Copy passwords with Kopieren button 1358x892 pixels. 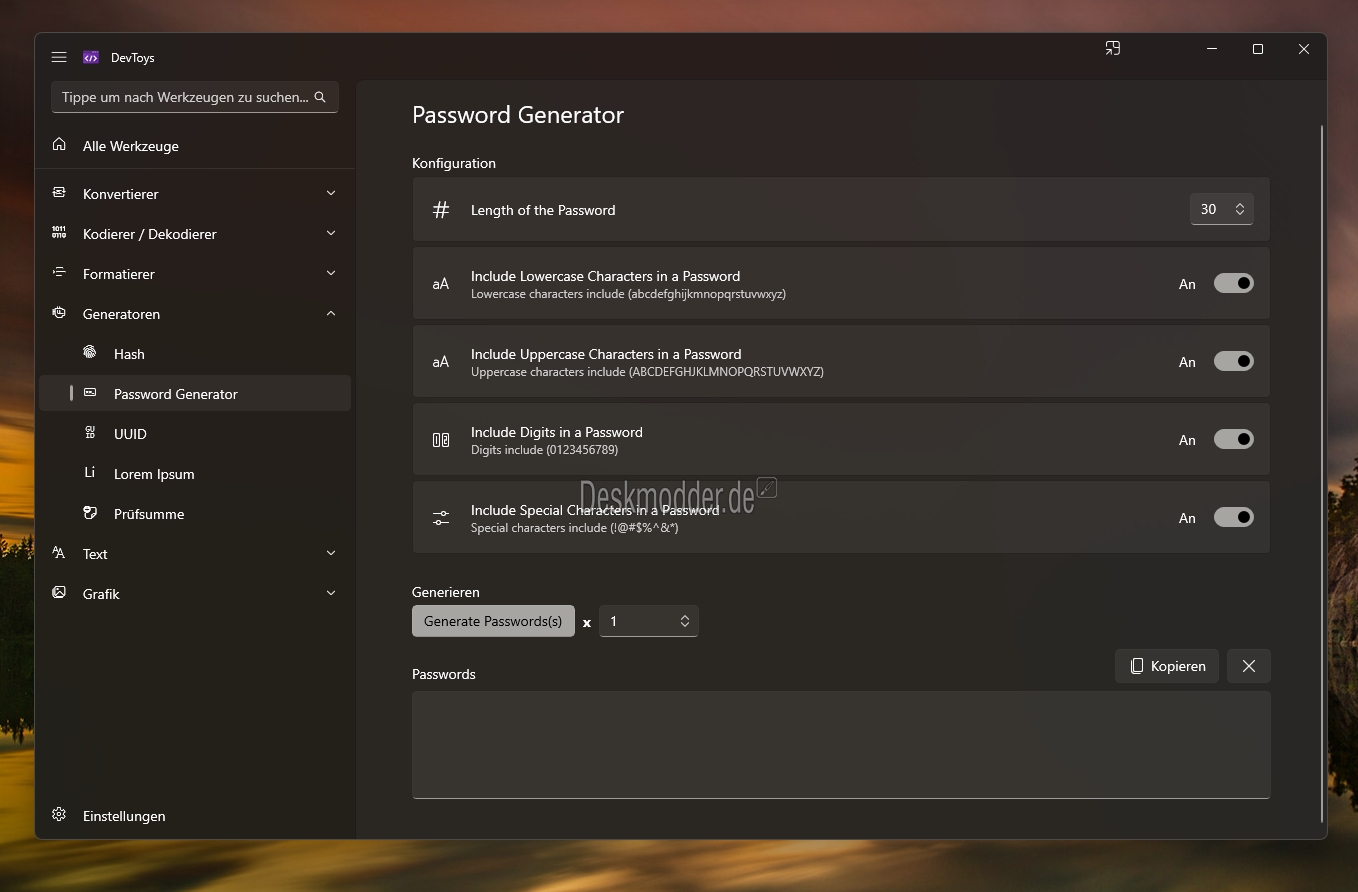click(x=1167, y=666)
